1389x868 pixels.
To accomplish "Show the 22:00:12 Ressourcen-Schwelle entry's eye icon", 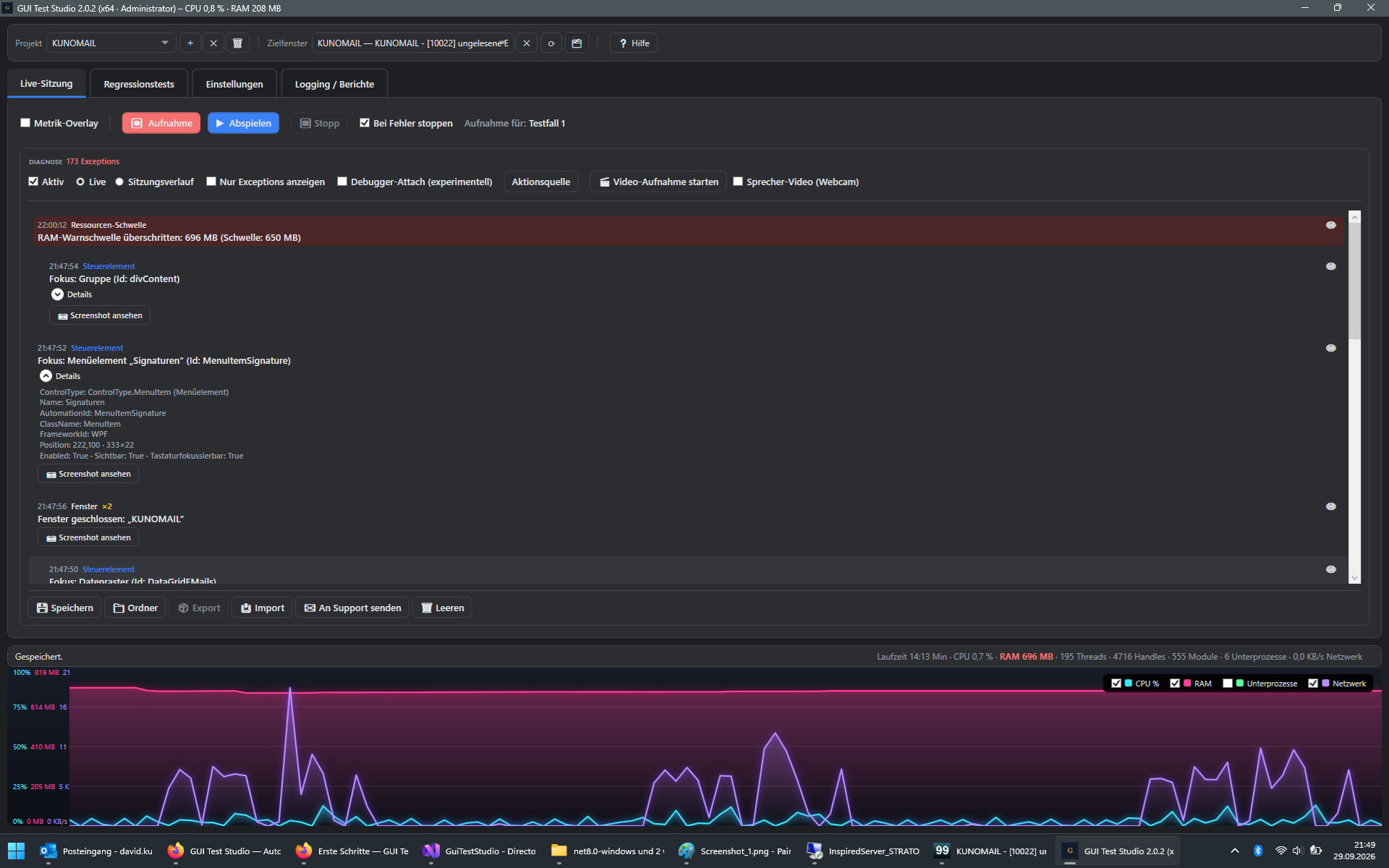I will click(x=1330, y=225).
